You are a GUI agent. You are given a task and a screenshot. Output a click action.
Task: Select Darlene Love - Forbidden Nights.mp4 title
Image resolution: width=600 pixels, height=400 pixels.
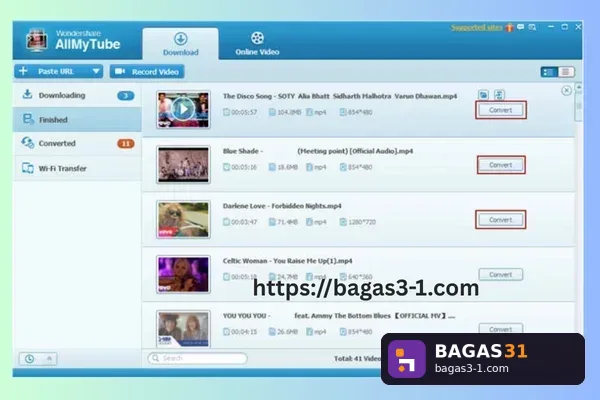pyautogui.click(x=282, y=206)
